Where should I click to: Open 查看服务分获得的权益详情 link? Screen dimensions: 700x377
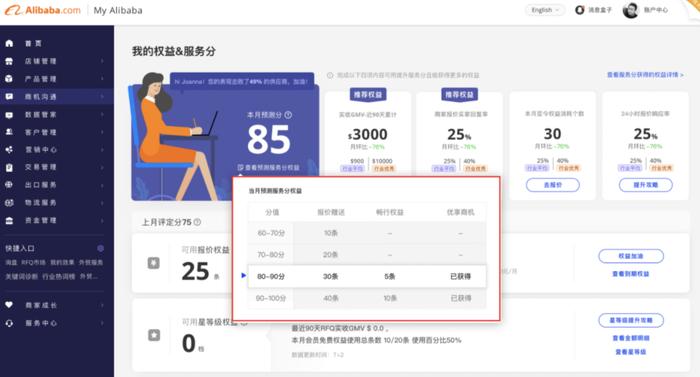point(645,75)
